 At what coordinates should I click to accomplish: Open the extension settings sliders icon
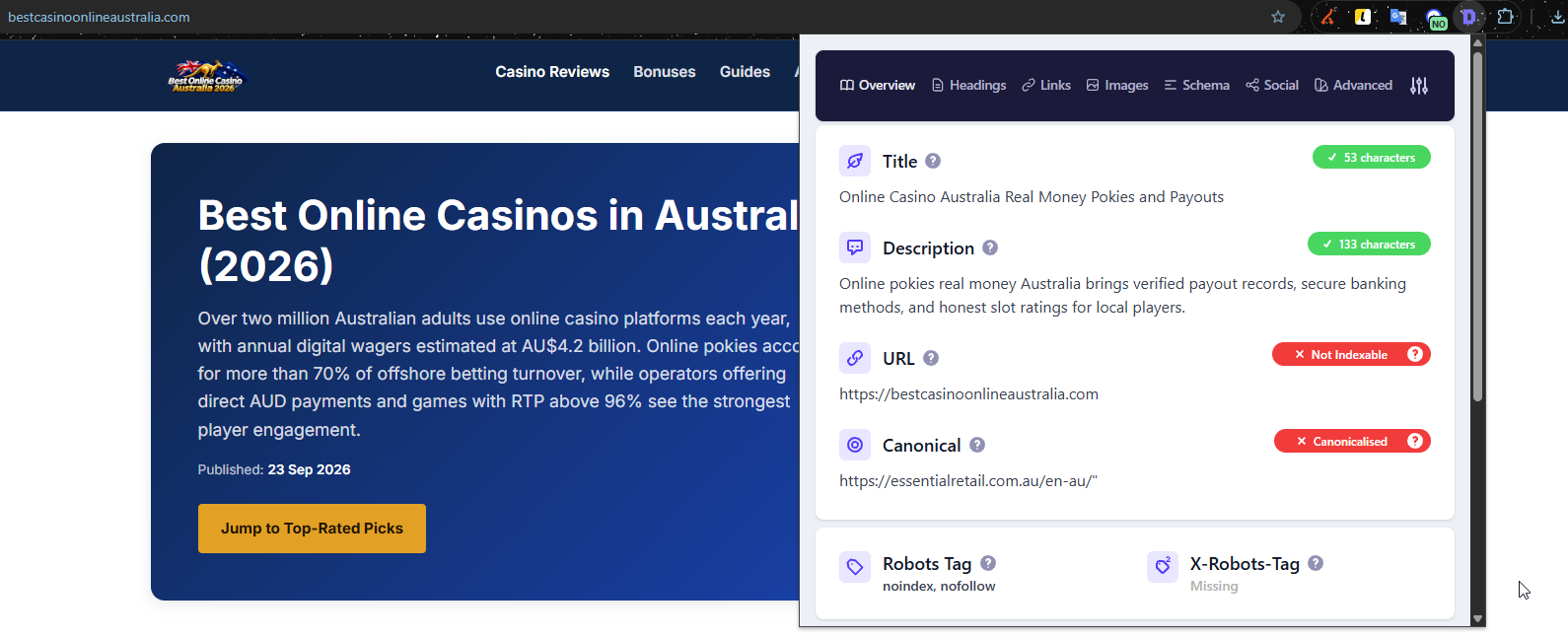point(1419,86)
